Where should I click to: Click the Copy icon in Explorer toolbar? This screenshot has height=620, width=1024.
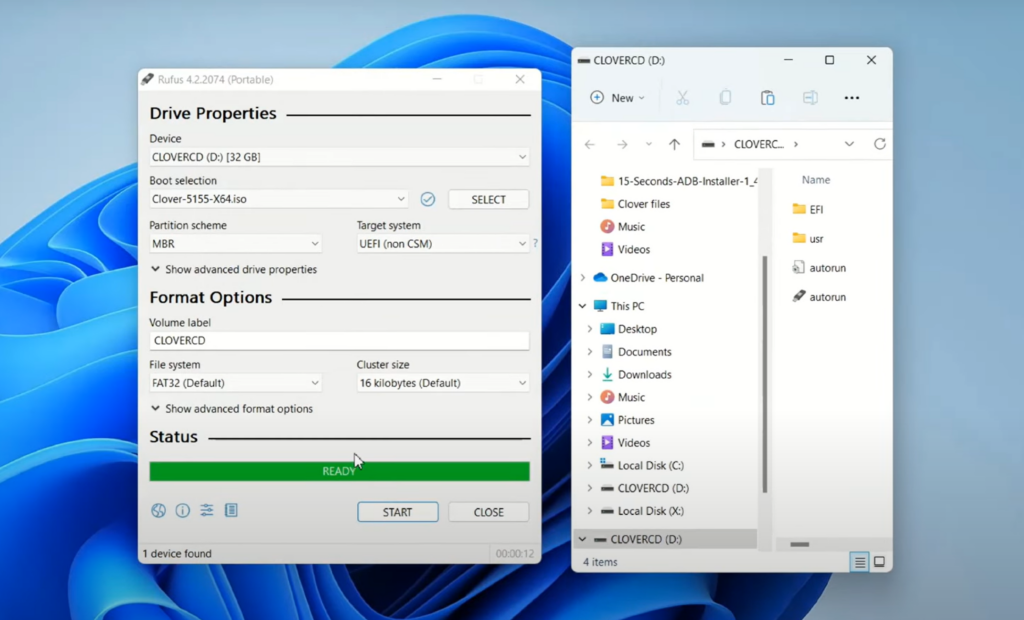coord(725,98)
